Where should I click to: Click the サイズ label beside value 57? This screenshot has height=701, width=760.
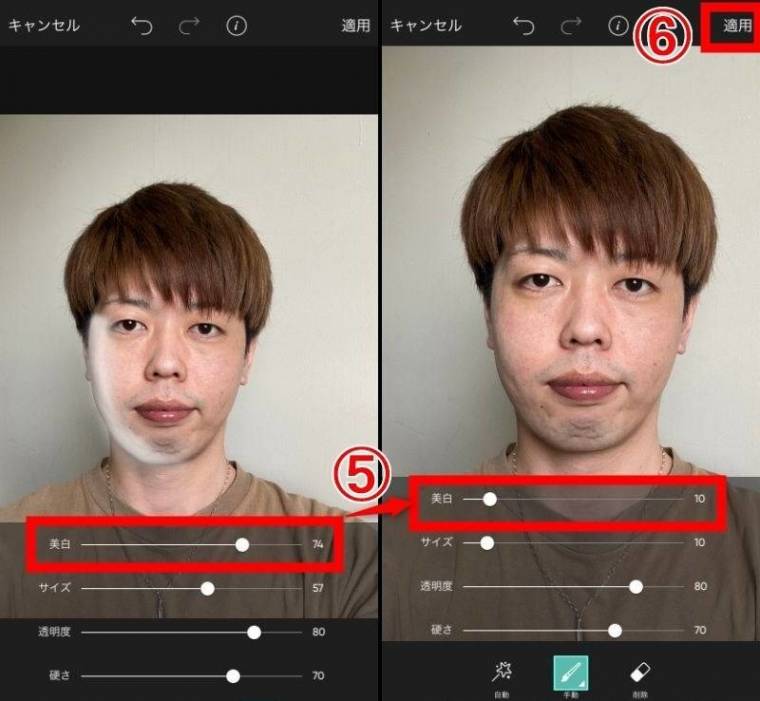tap(55, 588)
